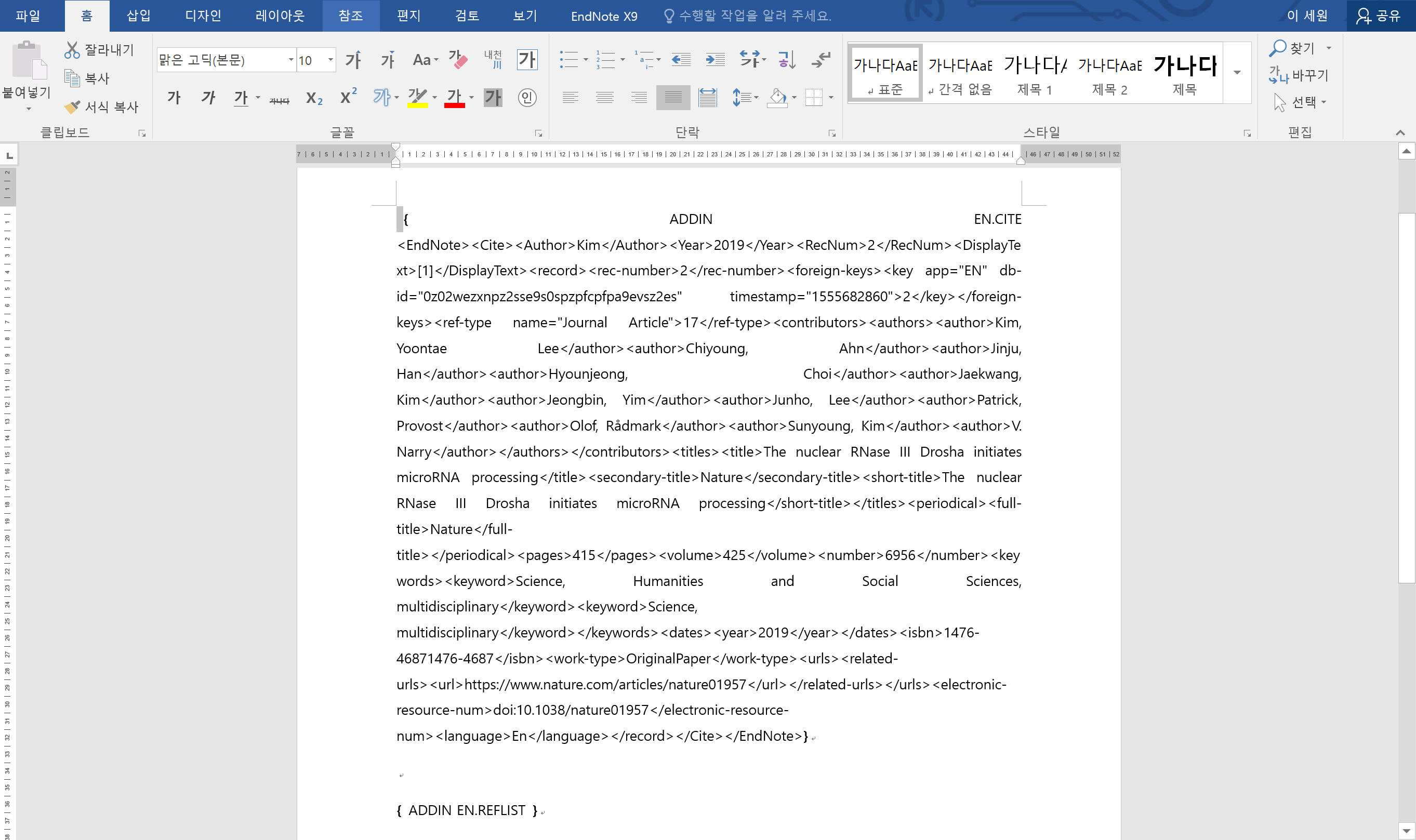1416x840 pixels.
Task: Toggle character shading 가 button
Action: pyautogui.click(x=493, y=97)
